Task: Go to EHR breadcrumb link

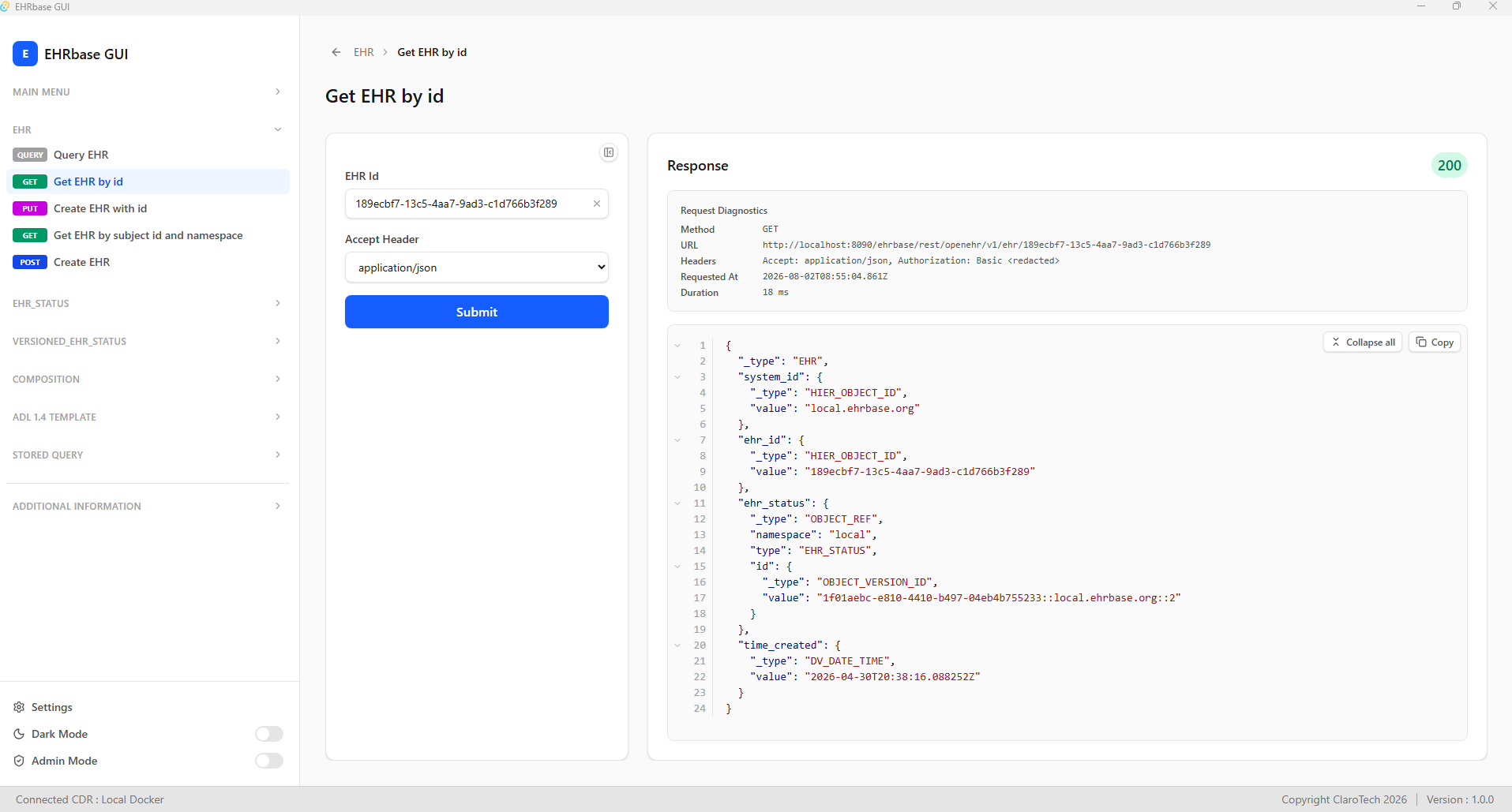Action: (x=364, y=52)
